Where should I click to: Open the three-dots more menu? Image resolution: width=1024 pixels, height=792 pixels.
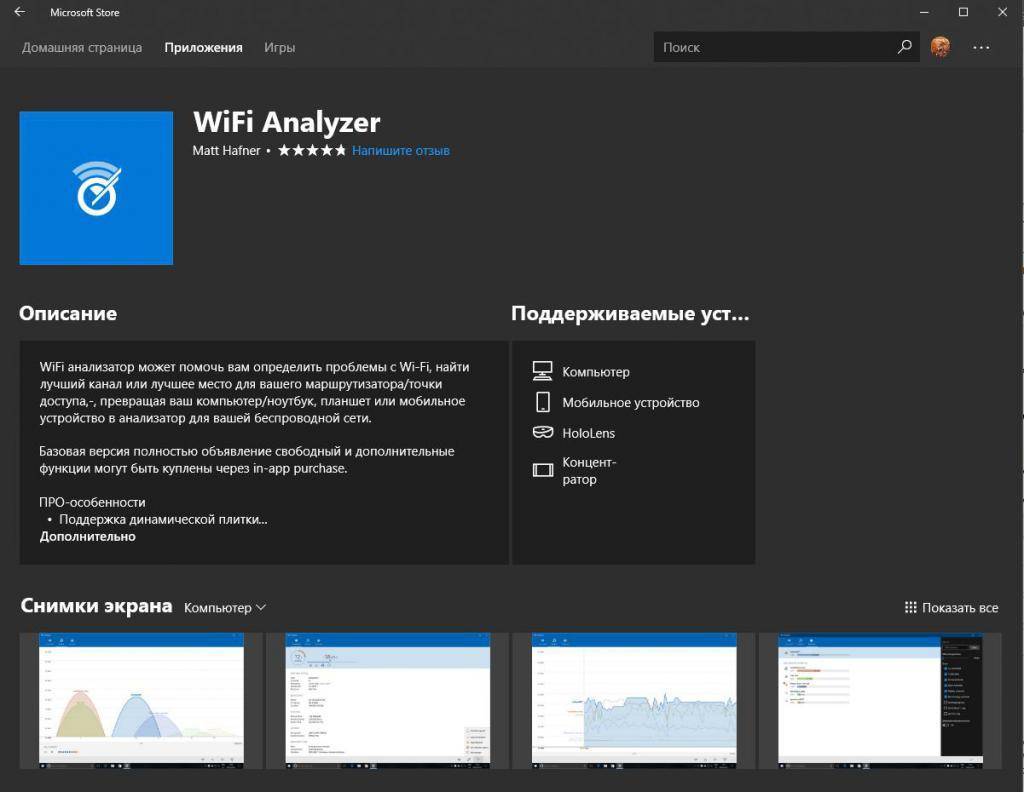pyautogui.click(x=981, y=48)
